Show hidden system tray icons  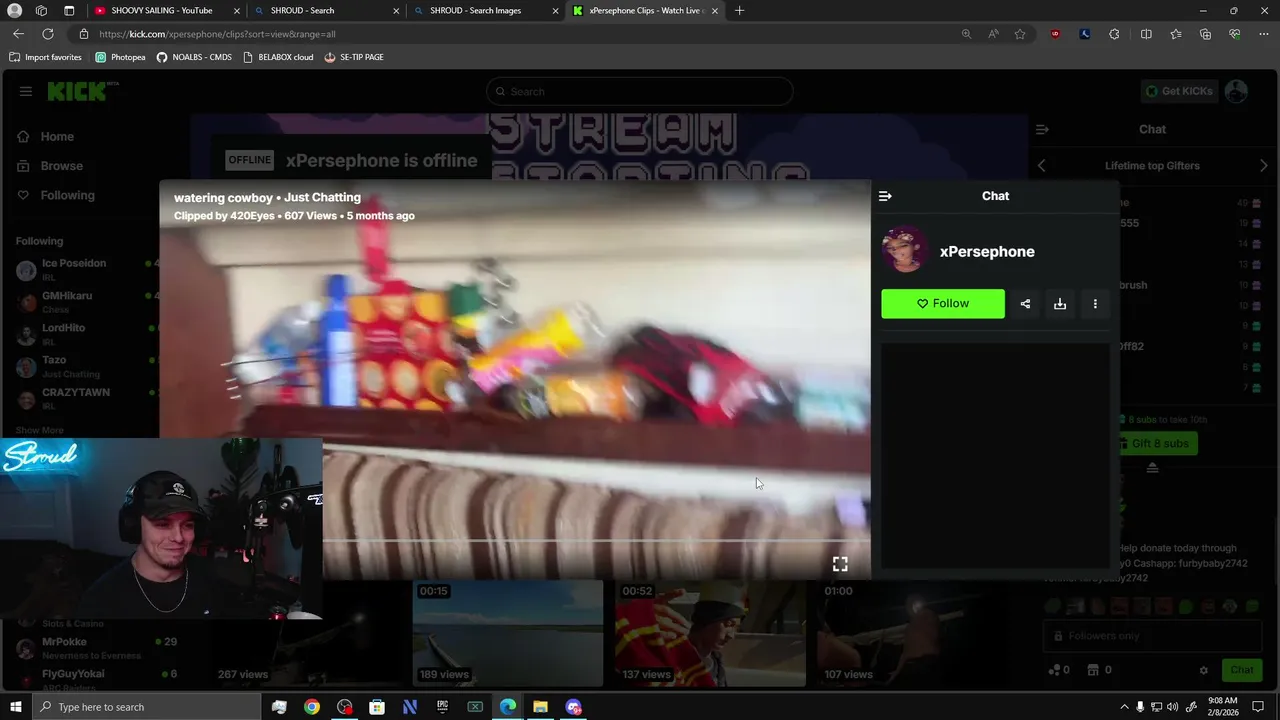click(1124, 707)
